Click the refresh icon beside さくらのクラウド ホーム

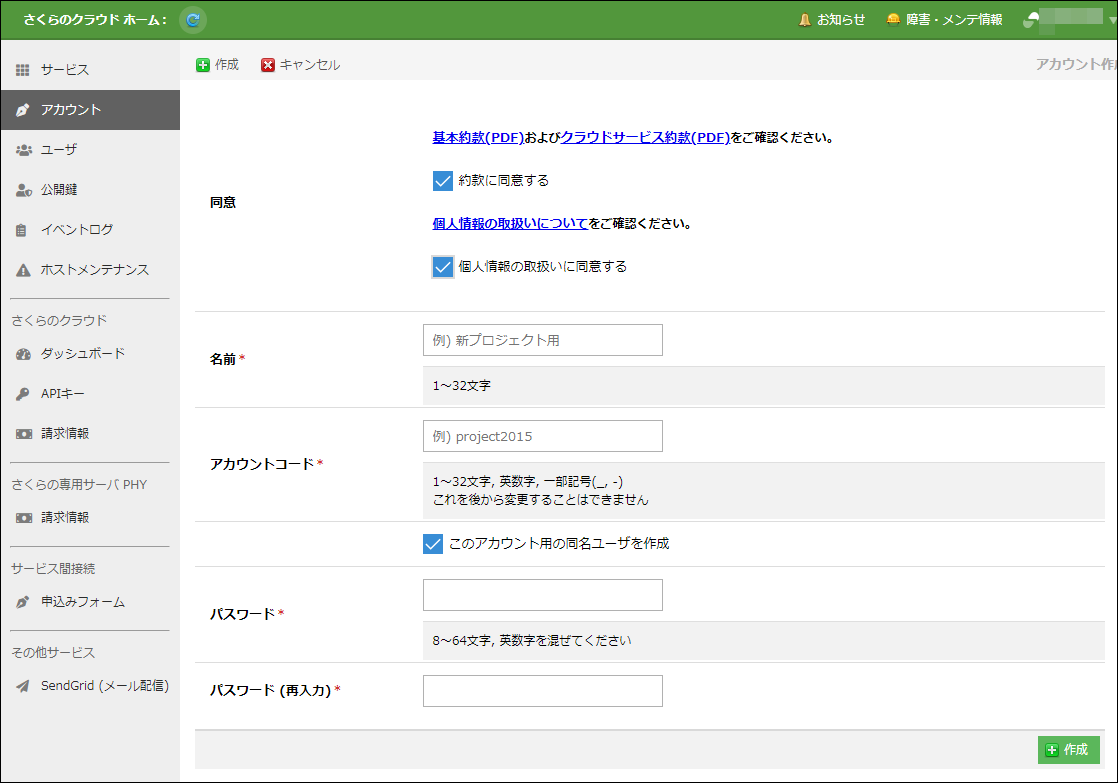pyautogui.click(x=193, y=19)
